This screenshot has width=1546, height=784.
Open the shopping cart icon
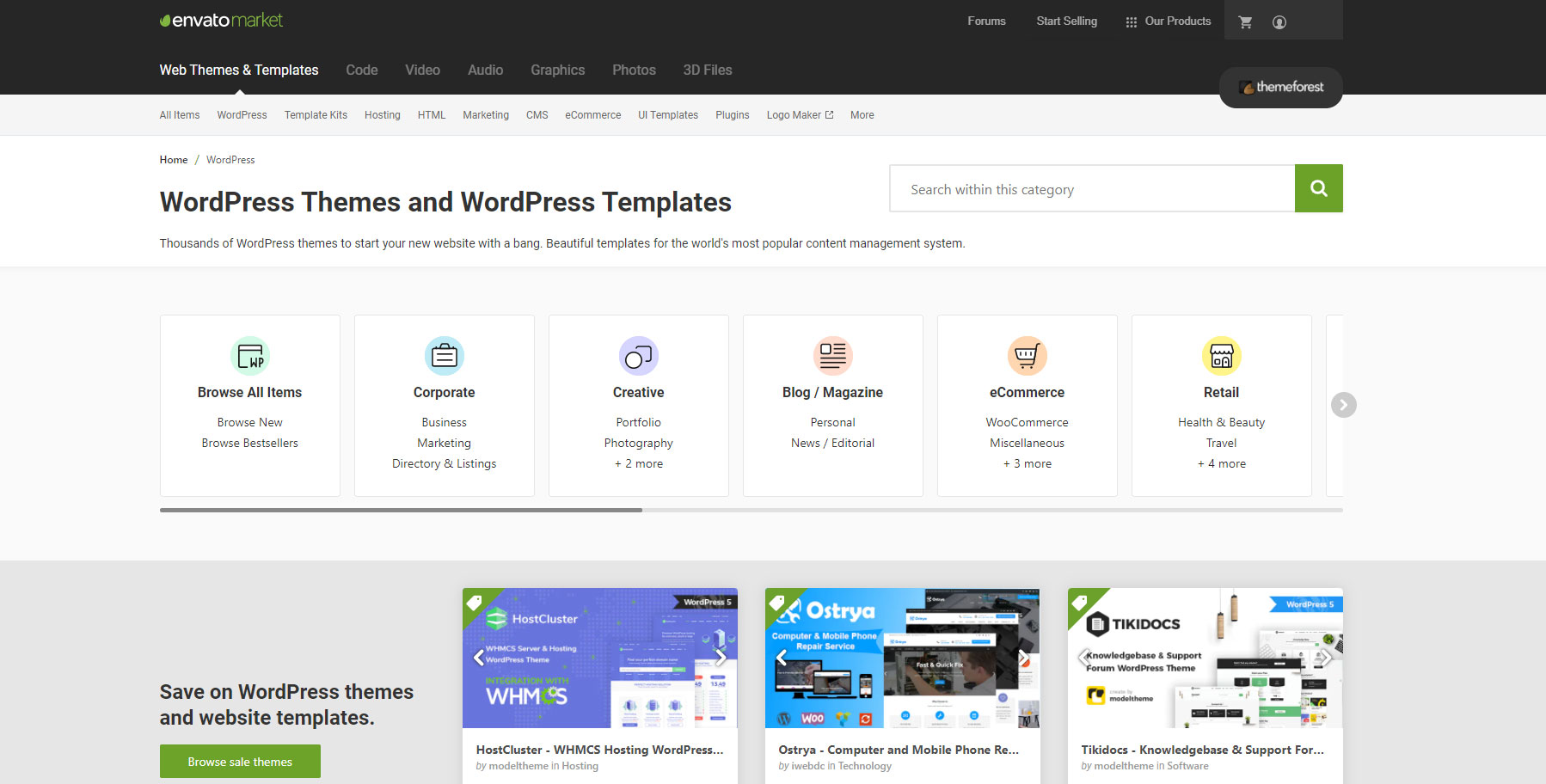(x=1245, y=22)
